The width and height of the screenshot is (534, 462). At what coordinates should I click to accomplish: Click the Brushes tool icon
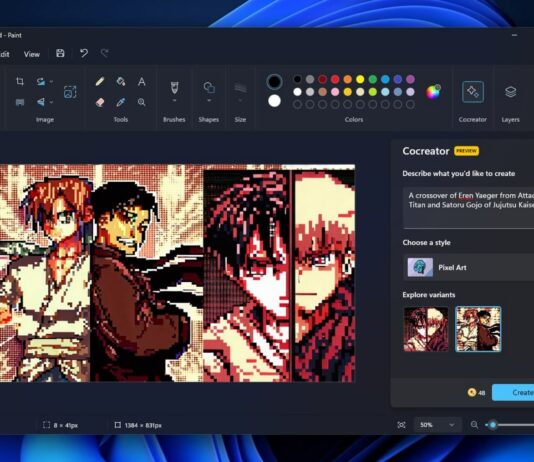coord(174,88)
